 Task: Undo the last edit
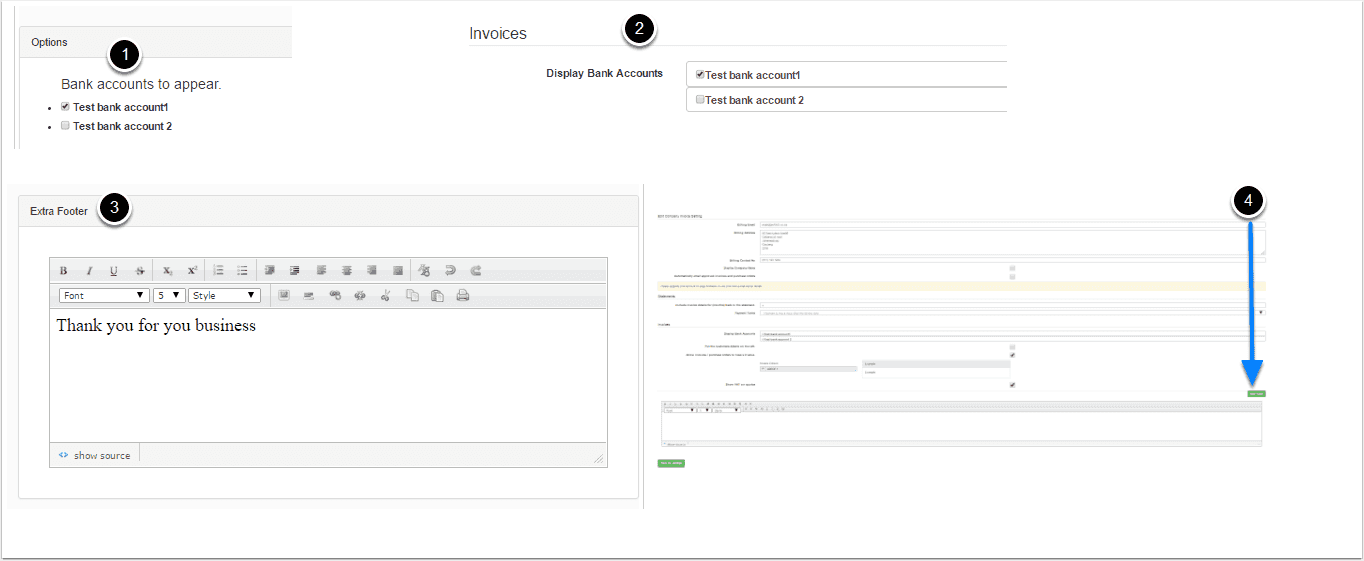click(x=450, y=270)
